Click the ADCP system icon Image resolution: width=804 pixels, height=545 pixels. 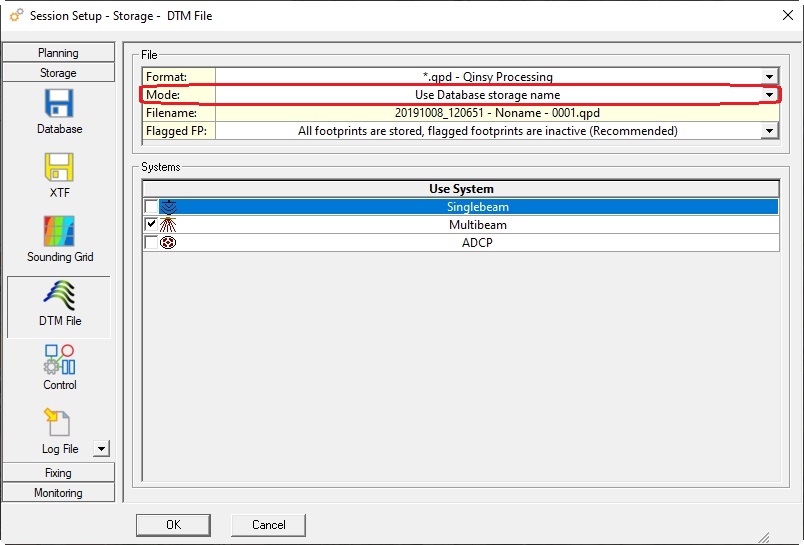(168, 243)
